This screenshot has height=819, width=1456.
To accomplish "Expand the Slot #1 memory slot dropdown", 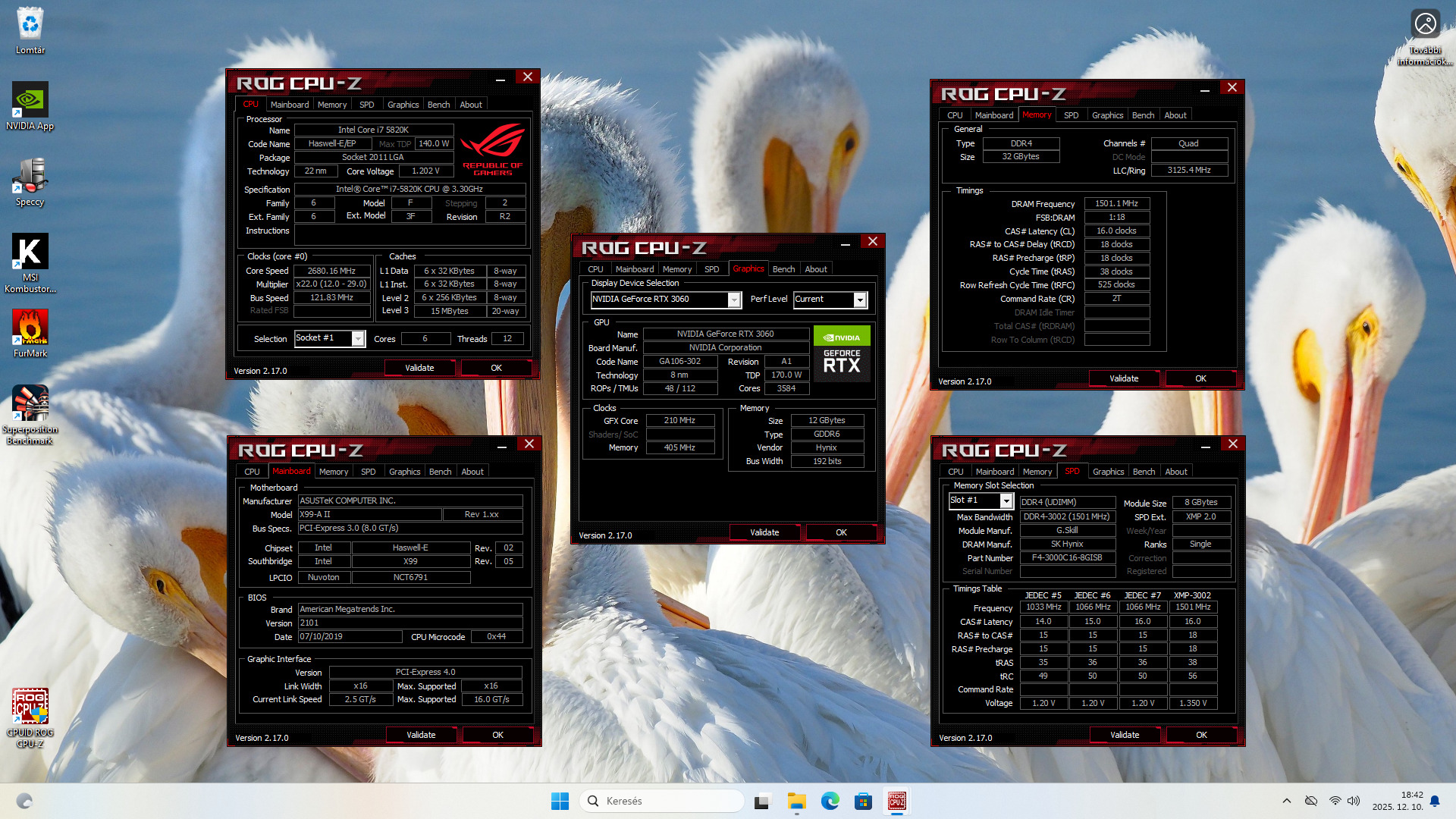I will coord(1006,500).
